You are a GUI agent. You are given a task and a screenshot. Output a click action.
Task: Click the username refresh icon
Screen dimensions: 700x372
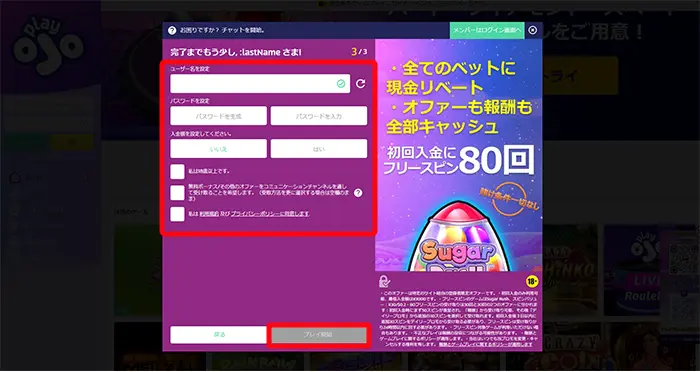(361, 84)
